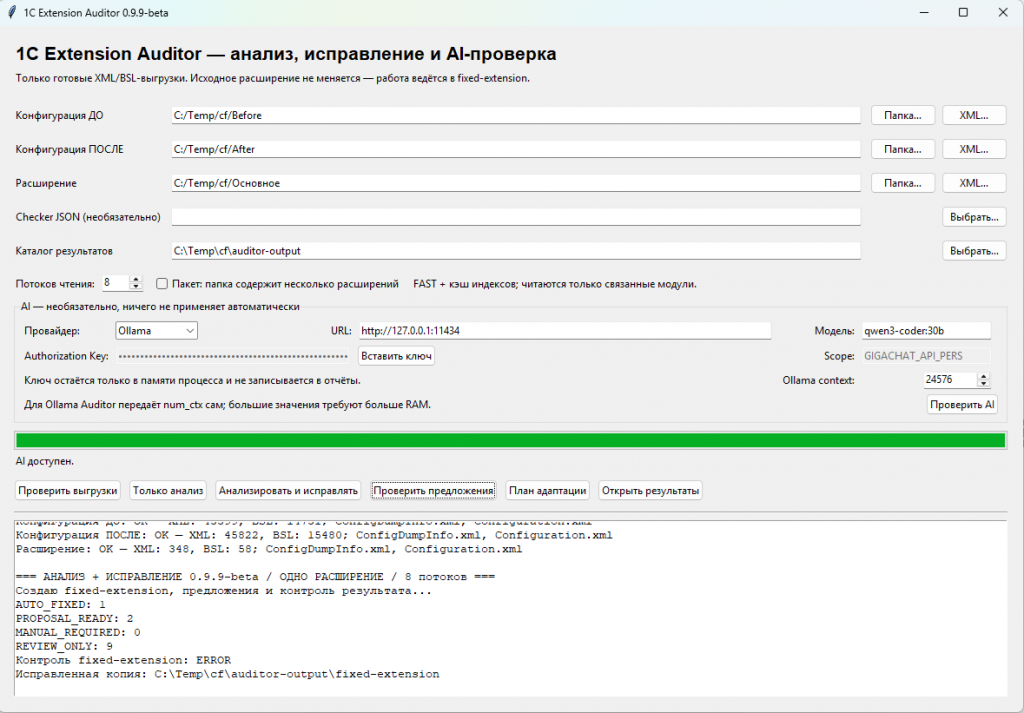Click the 'AI доступен.' status text
1024x713 pixels.
point(44,462)
